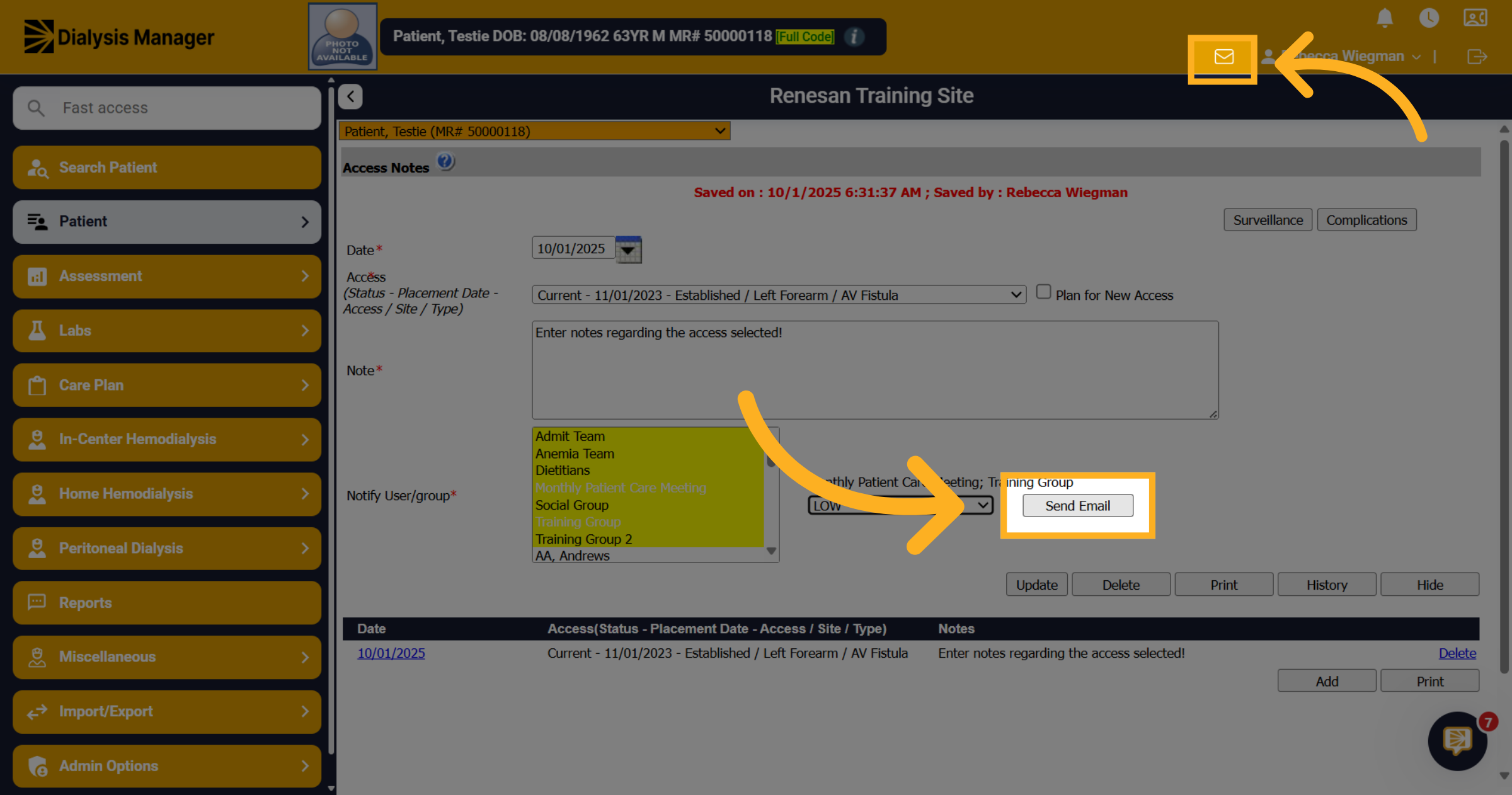
Task: Open the contact card icon in header
Action: click(1475, 18)
